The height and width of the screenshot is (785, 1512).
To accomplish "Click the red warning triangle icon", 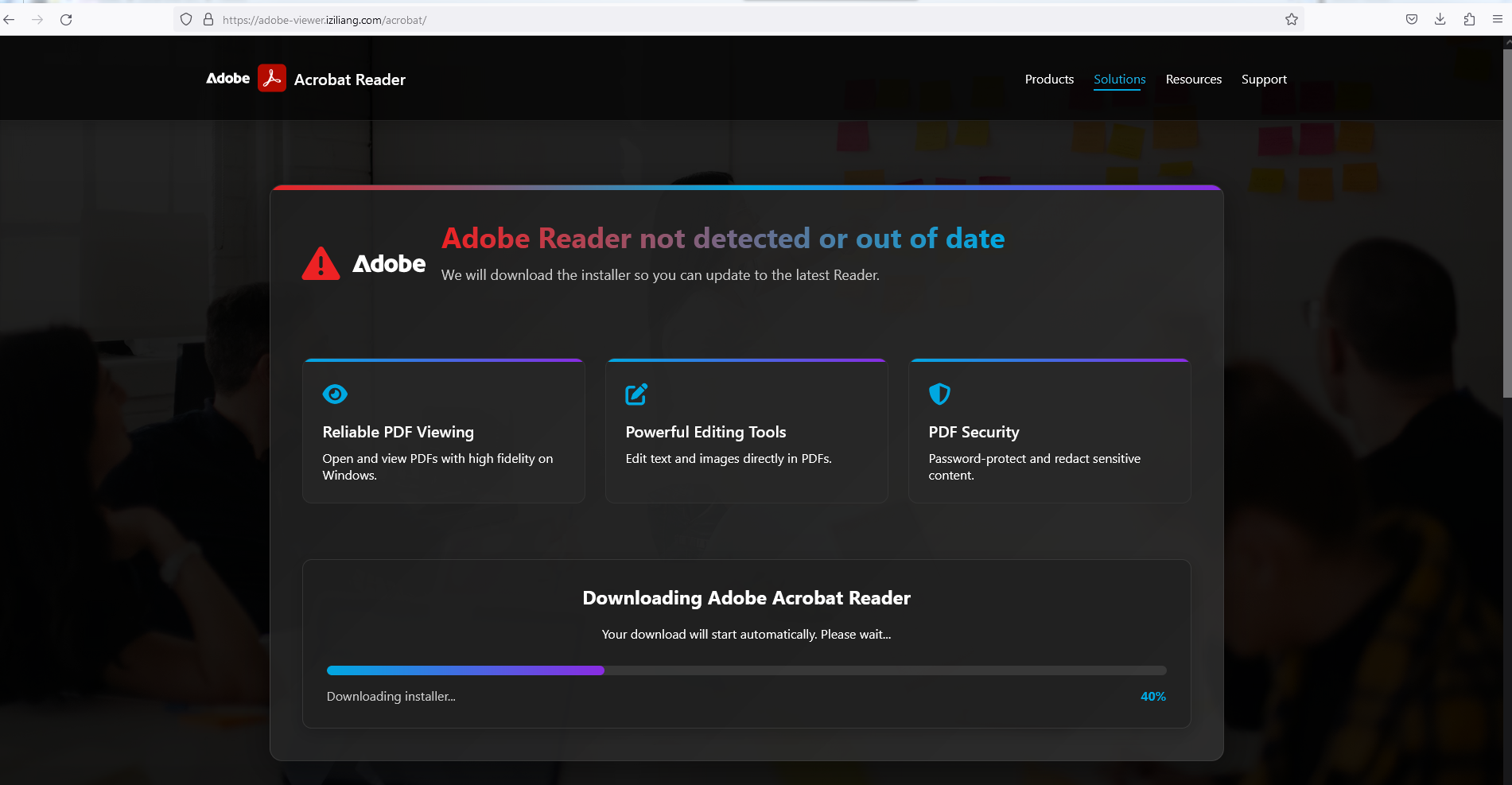I will (x=321, y=263).
